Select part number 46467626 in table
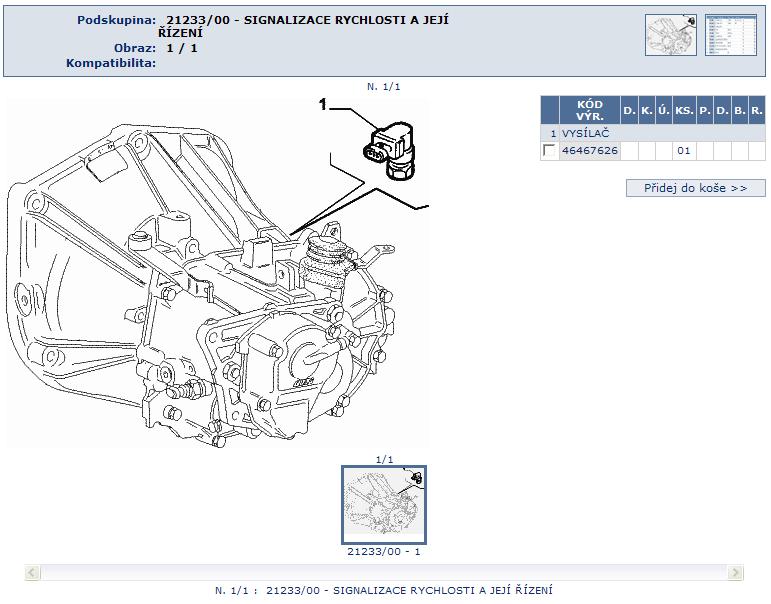 click(x=590, y=151)
